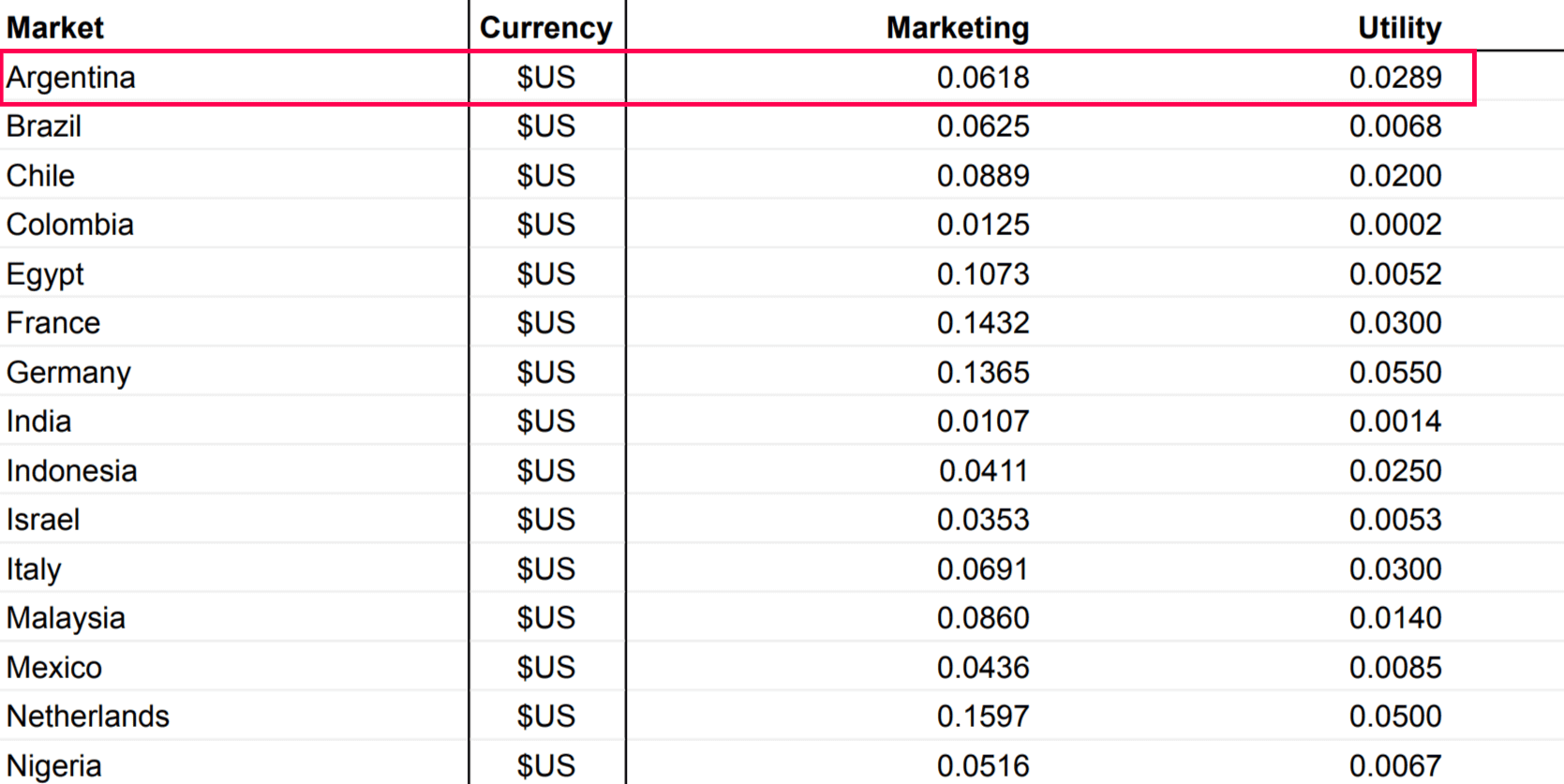The height and width of the screenshot is (784, 1564).
Task: Click Italy's marketing value 0.0691
Action: 983,570
